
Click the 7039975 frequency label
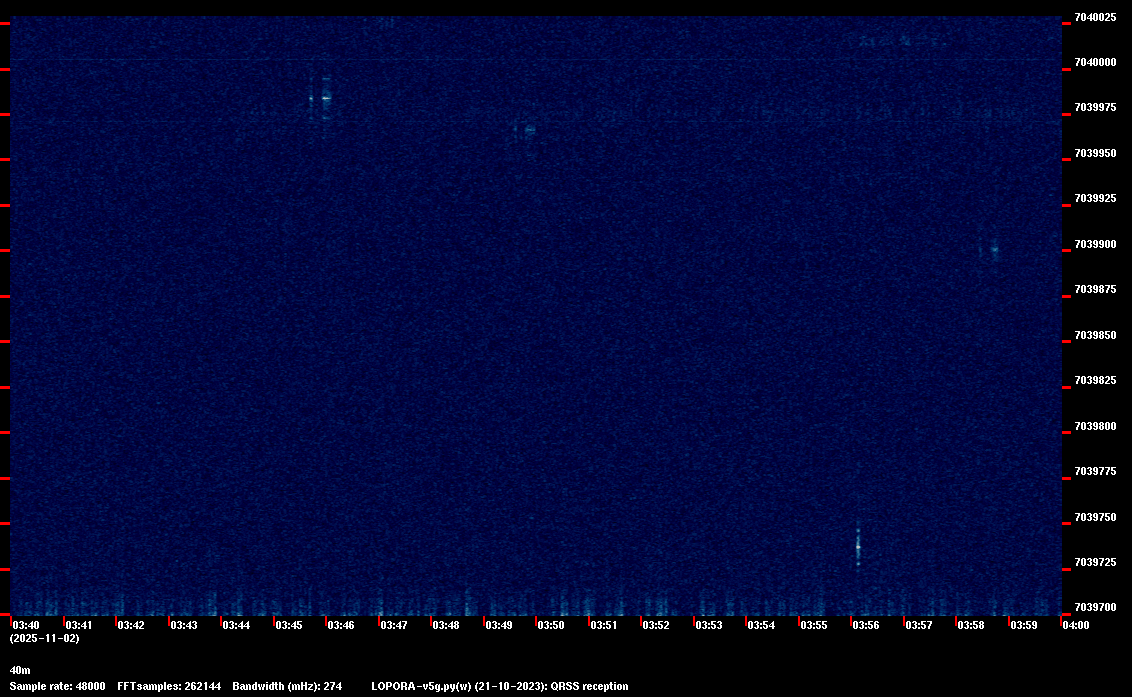tap(1095, 108)
